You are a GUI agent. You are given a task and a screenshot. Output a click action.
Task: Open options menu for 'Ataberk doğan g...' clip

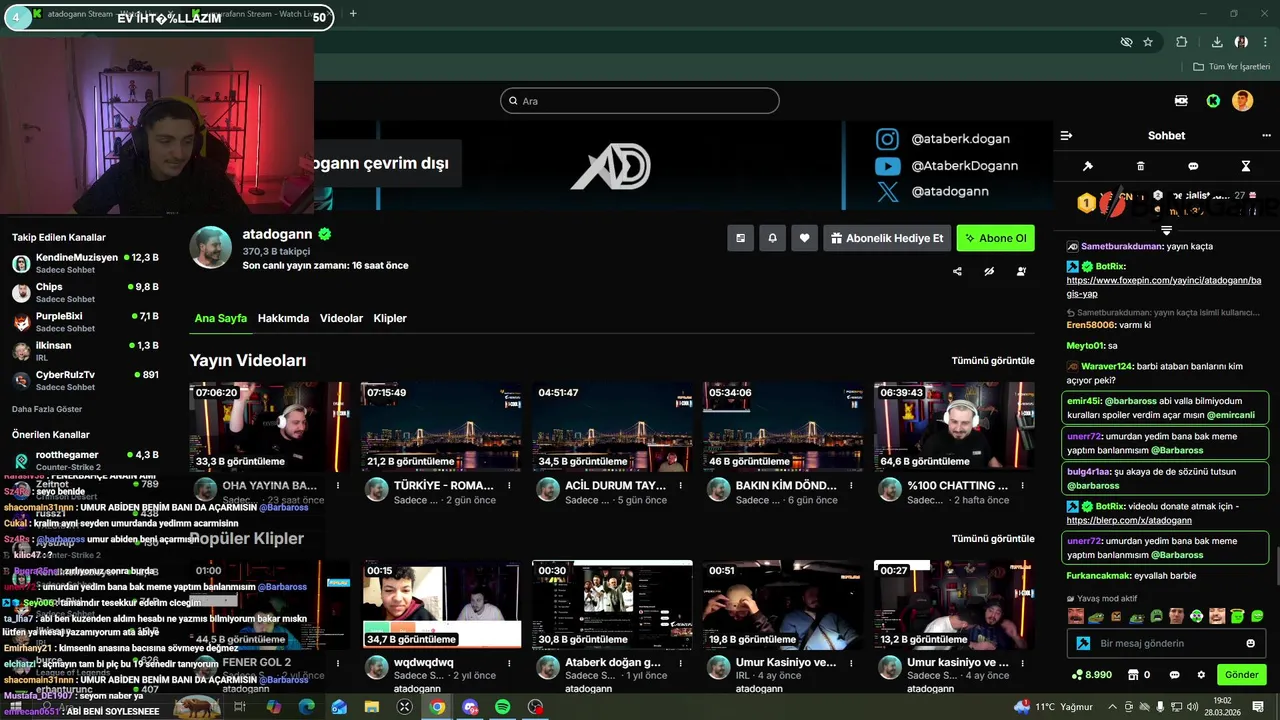click(x=680, y=663)
